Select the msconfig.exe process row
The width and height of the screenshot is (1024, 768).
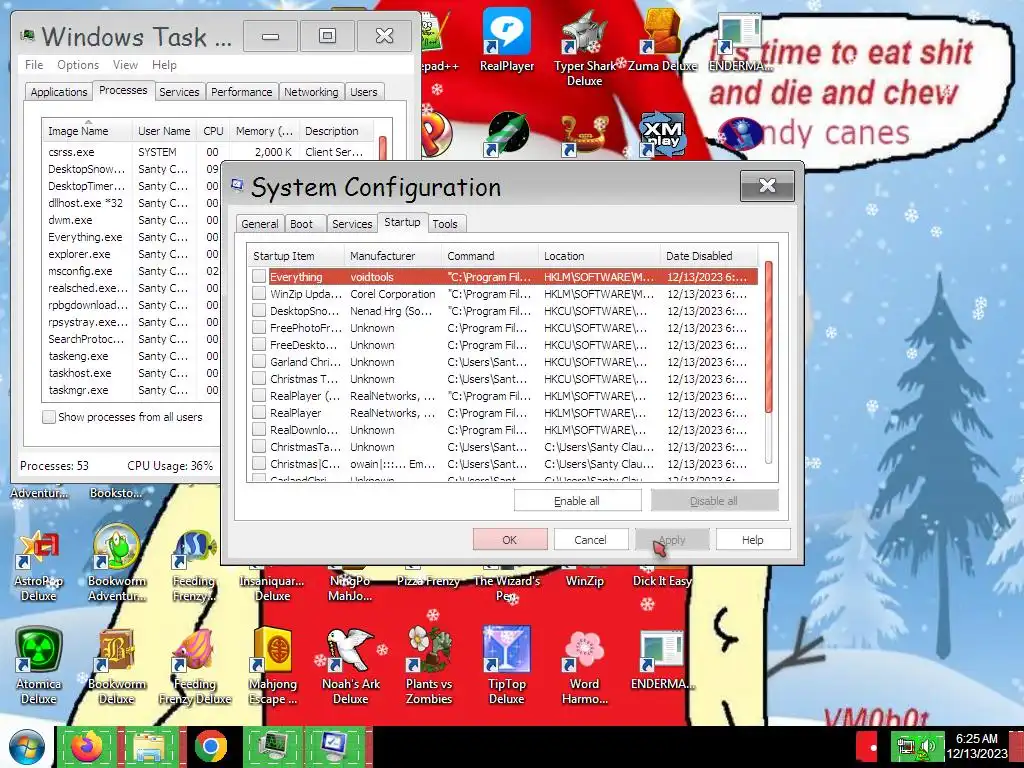click(133, 271)
